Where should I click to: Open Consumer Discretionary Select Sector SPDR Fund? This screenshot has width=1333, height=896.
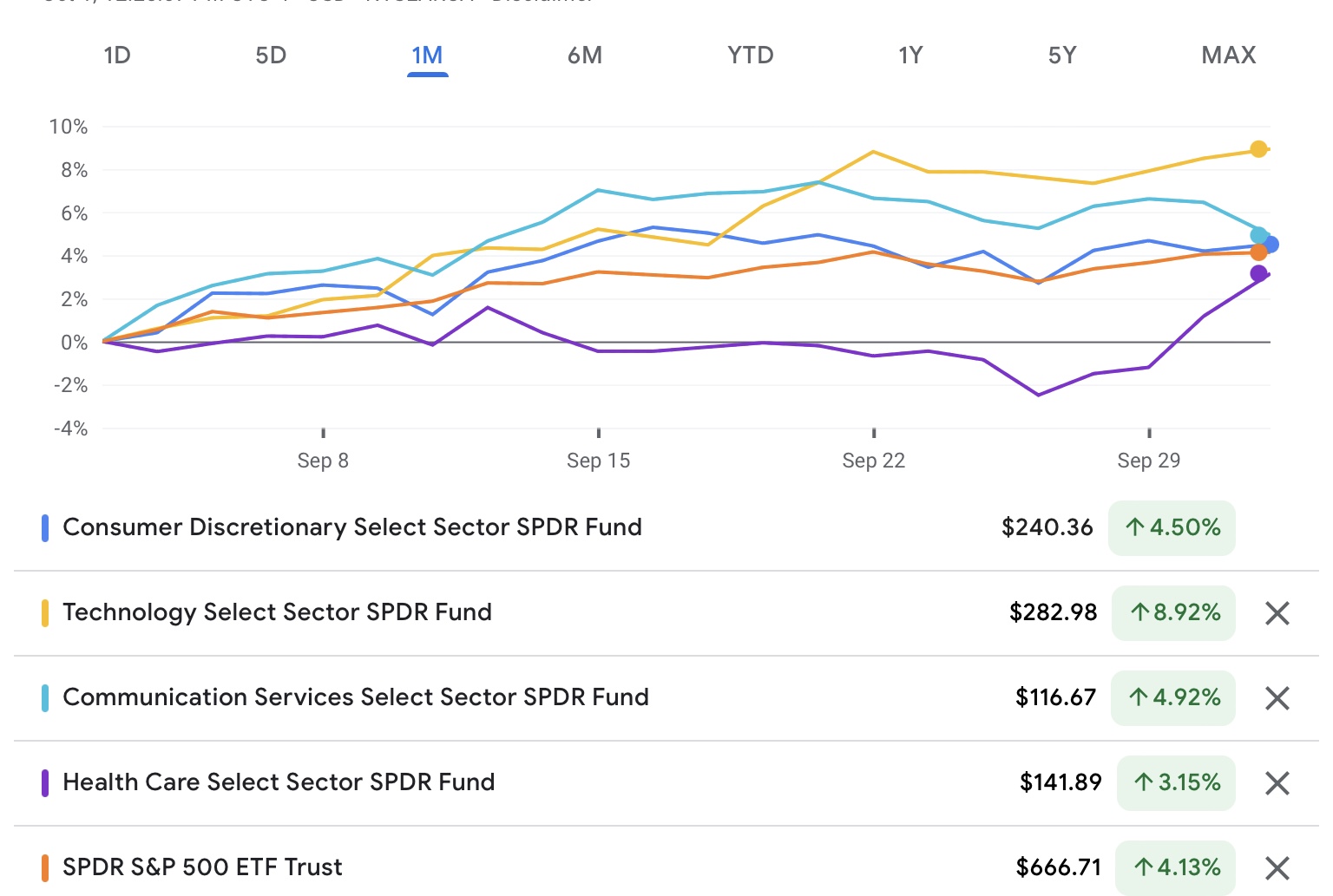[x=352, y=527]
